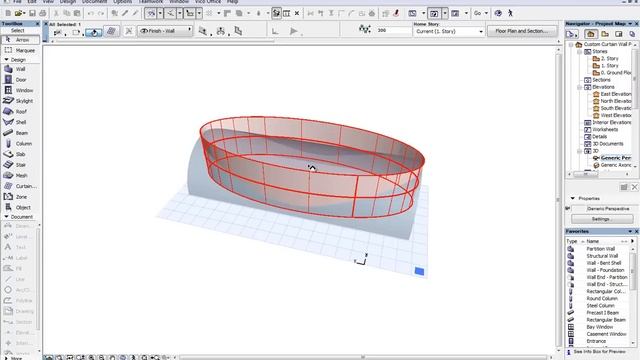The width and height of the screenshot is (640, 360).
Task: Collapse the Elevations tree node
Action: tap(580, 87)
